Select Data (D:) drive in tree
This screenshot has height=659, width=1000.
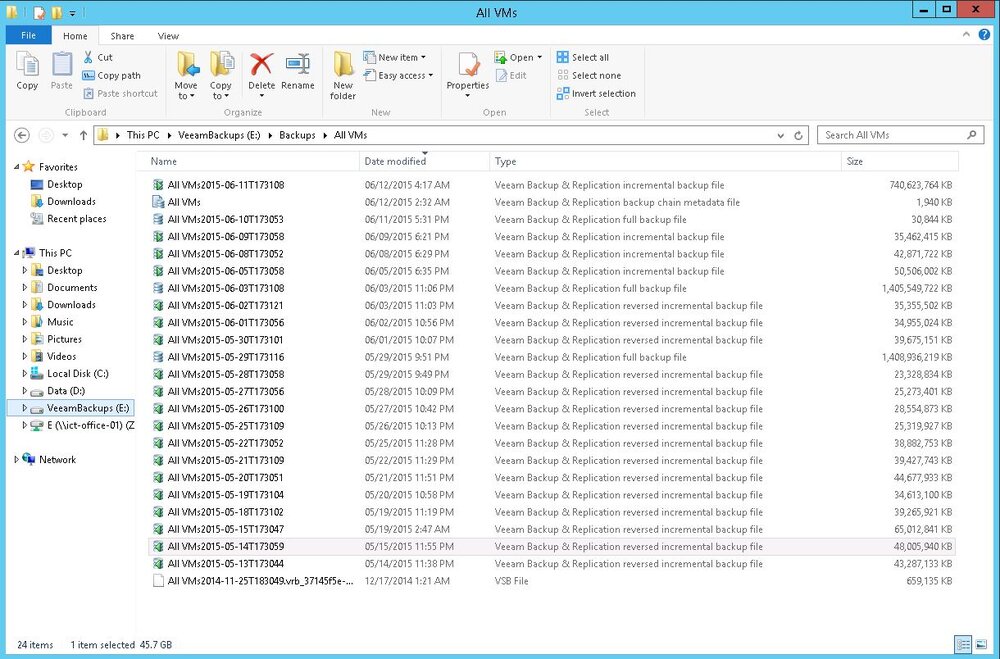coord(66,391)
